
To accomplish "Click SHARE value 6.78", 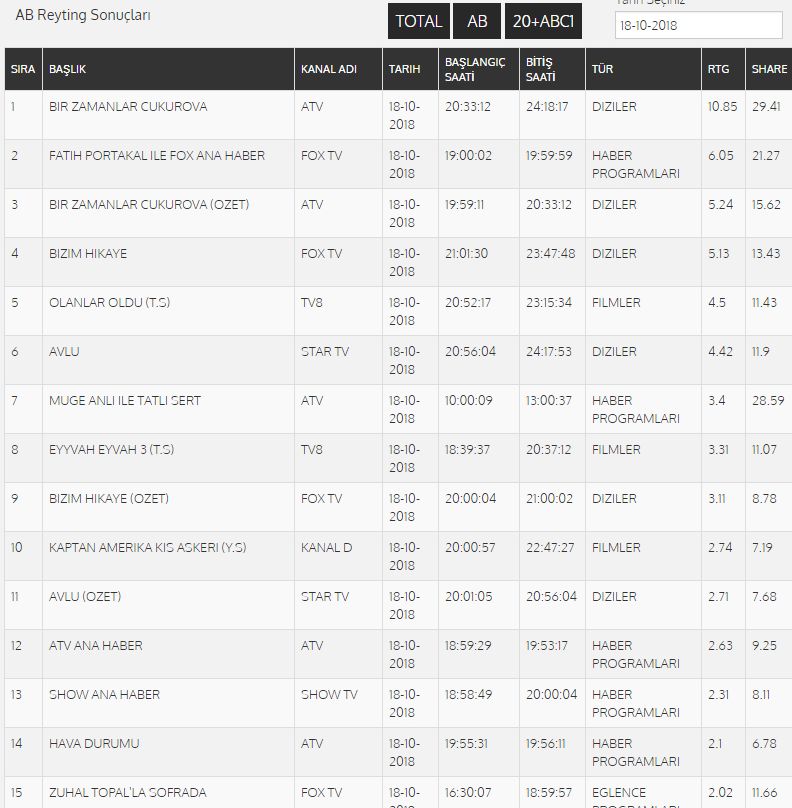I will 764,744.
